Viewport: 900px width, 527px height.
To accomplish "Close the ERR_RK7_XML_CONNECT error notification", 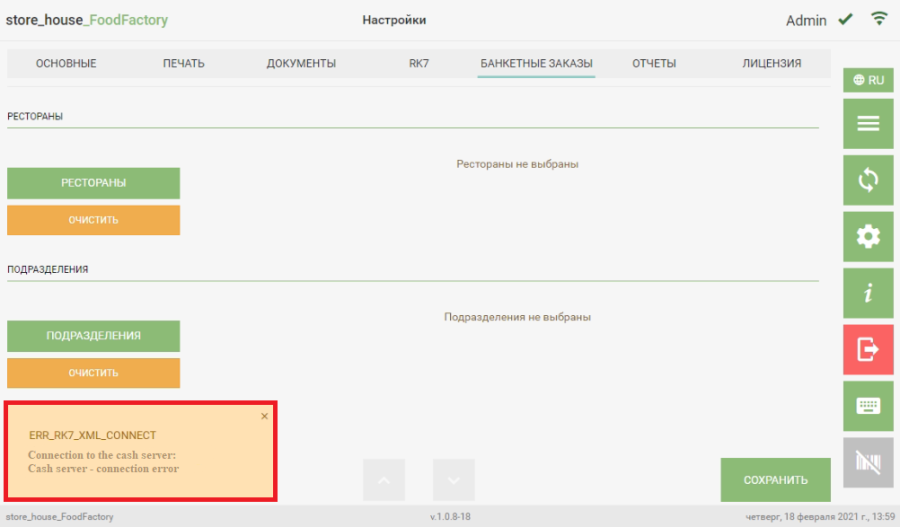I will coord(264,416).
